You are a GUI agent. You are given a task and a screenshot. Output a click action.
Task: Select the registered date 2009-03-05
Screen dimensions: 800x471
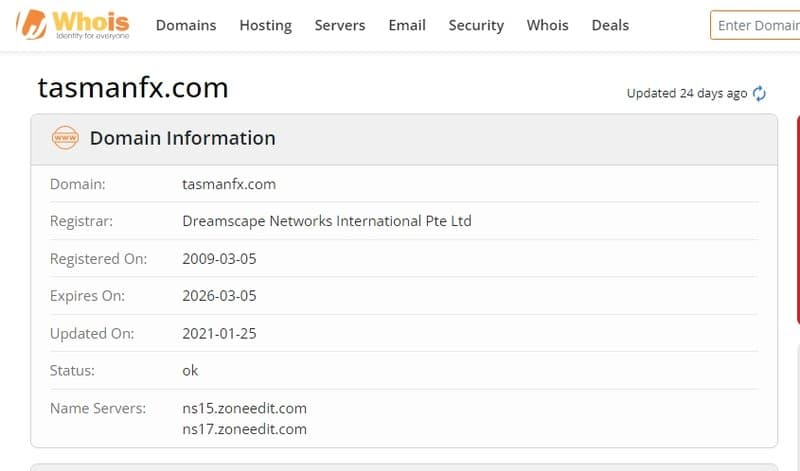(219, 259)
